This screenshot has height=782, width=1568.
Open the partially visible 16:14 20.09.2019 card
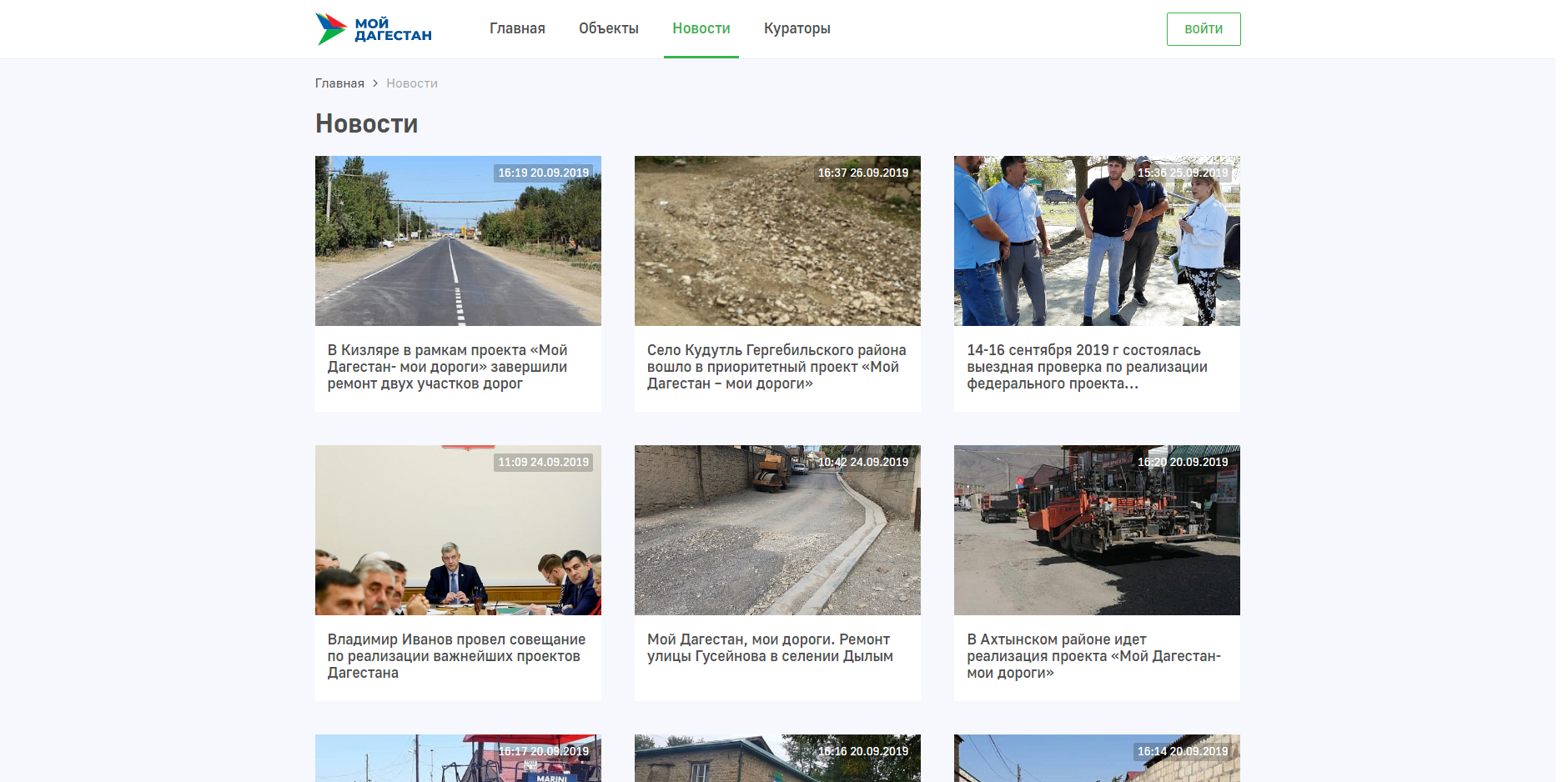point(1097,759)
